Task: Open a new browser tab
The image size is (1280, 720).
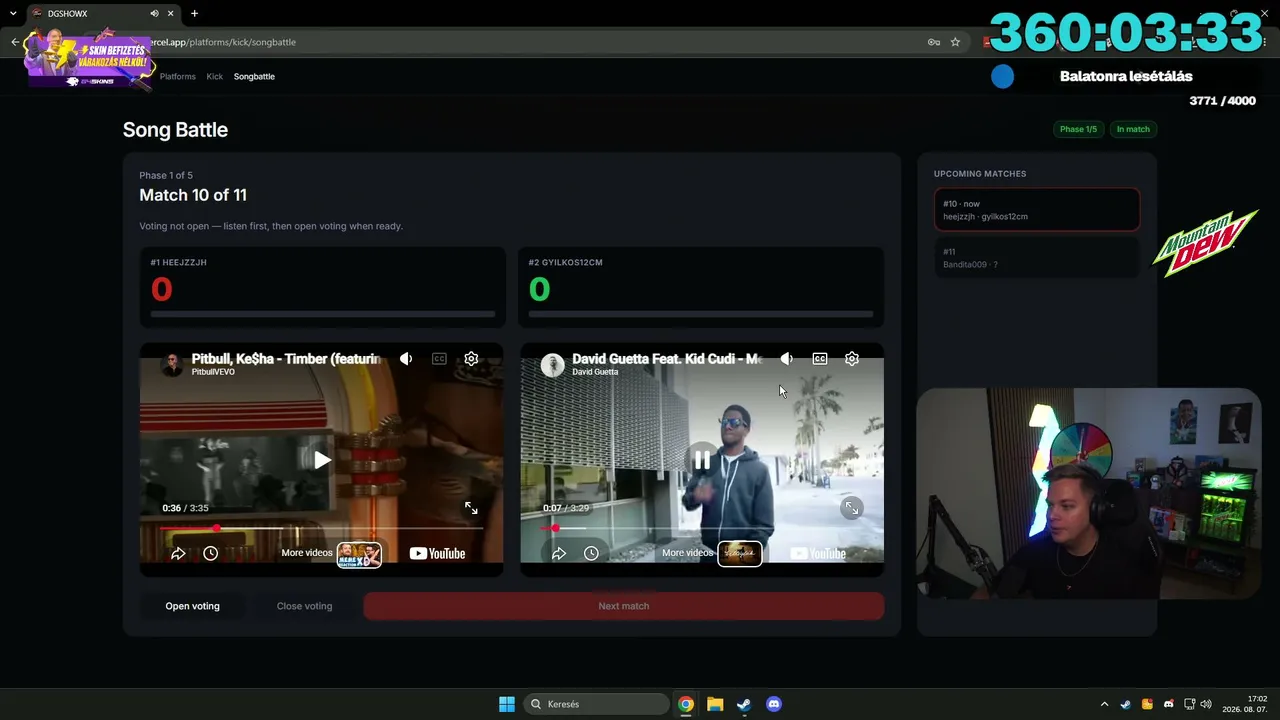Action: coord(194,14)
